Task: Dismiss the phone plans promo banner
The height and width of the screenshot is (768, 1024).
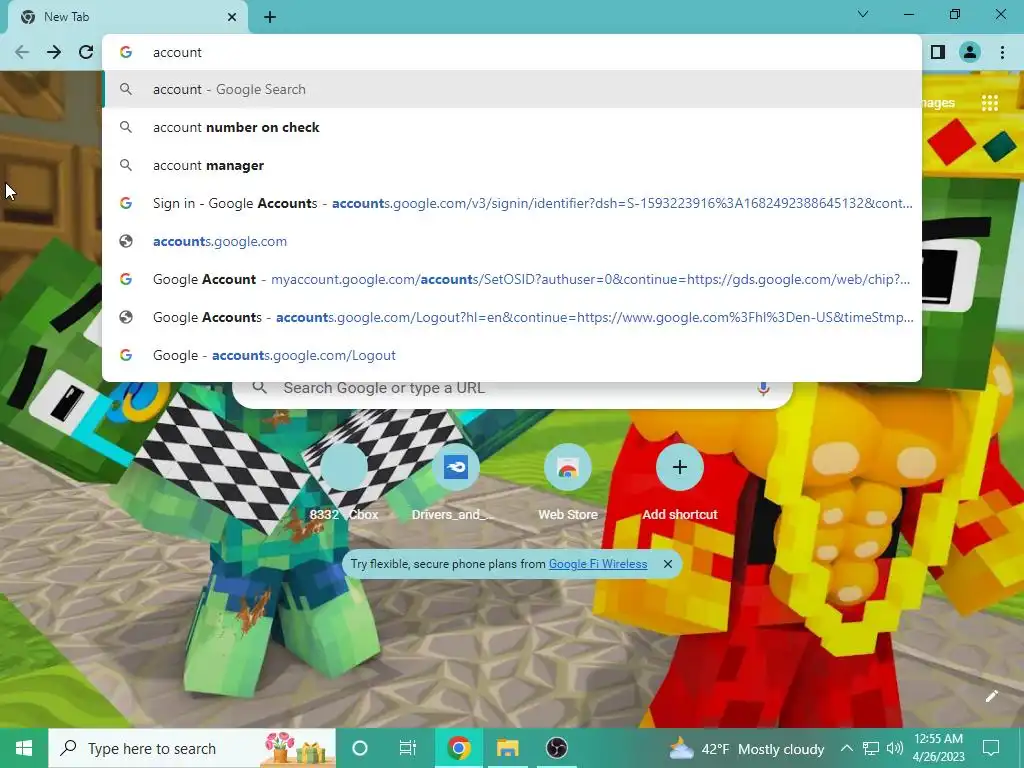Action: coord(667,564)
